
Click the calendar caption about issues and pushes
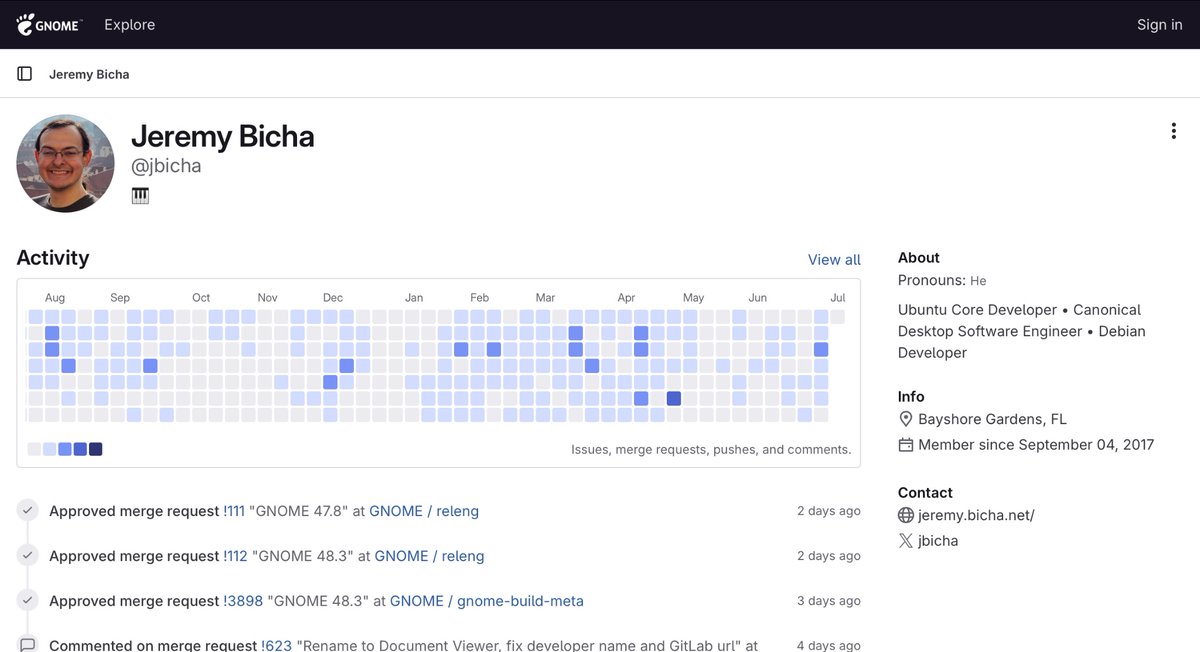tap(711, 450)
